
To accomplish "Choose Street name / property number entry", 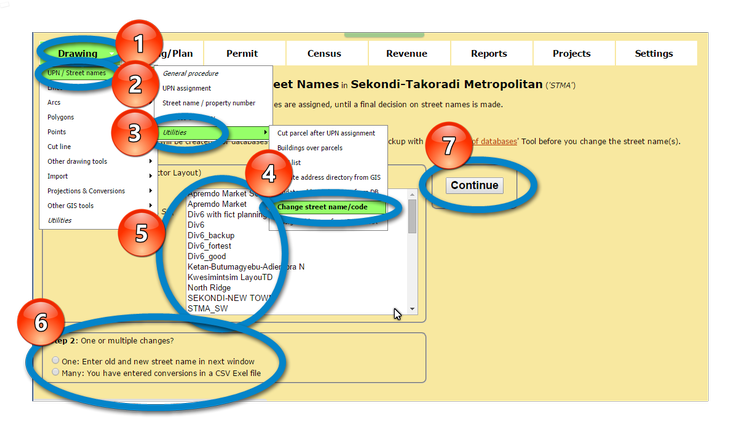I will click(x=209, y=103).
